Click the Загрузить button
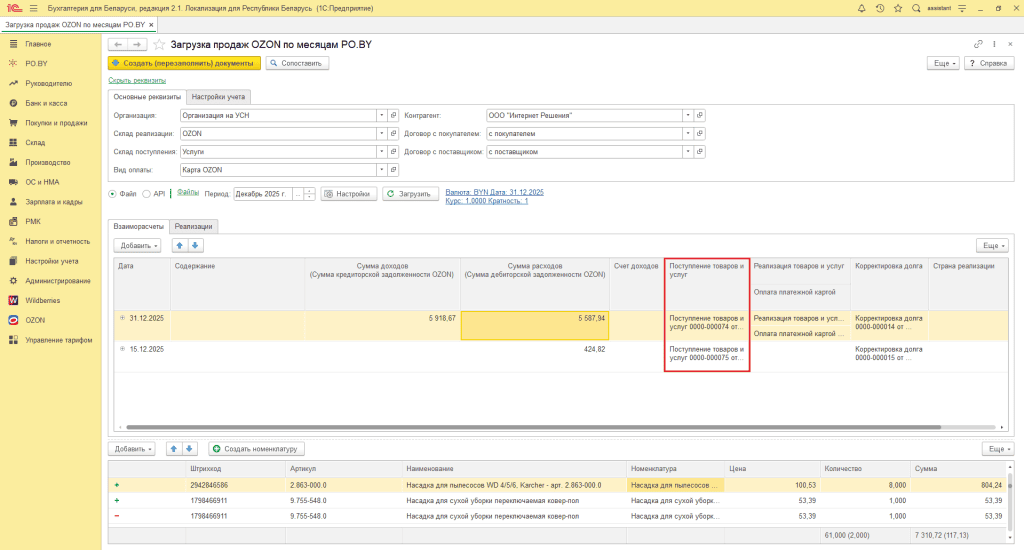1024x550 pixels. [409, 194]
